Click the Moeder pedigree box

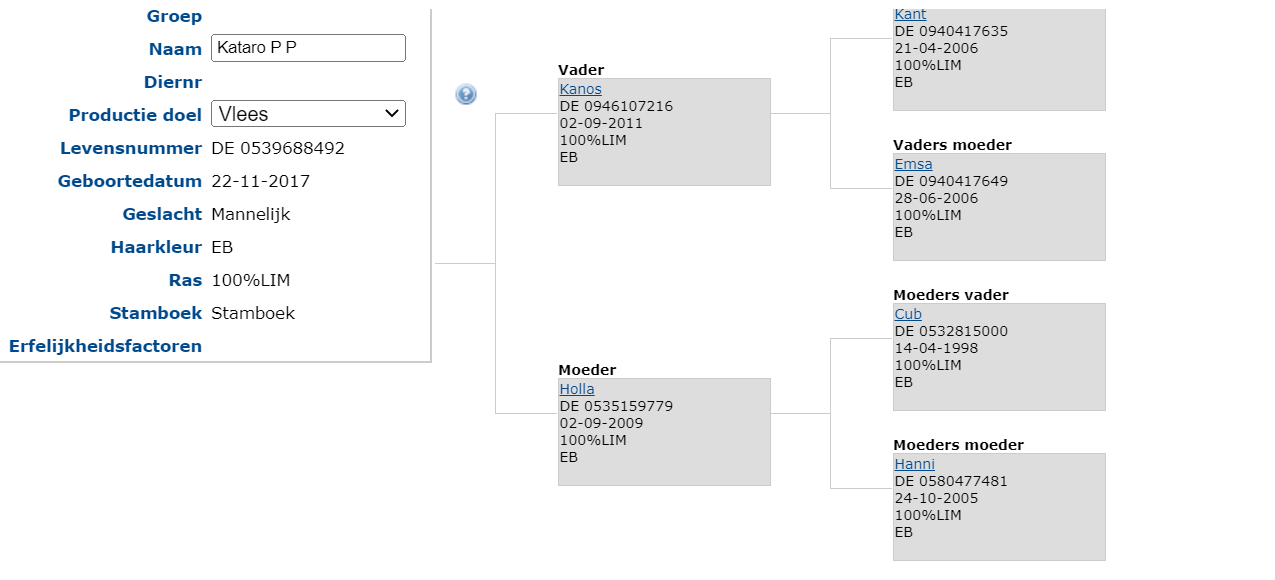pos(664,432)
